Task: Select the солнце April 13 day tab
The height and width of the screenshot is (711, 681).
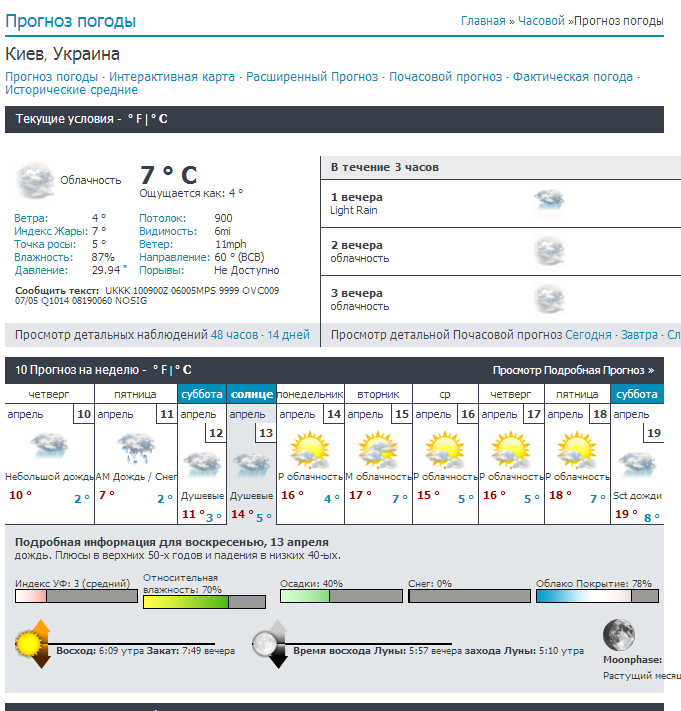Action: point(252,394)
